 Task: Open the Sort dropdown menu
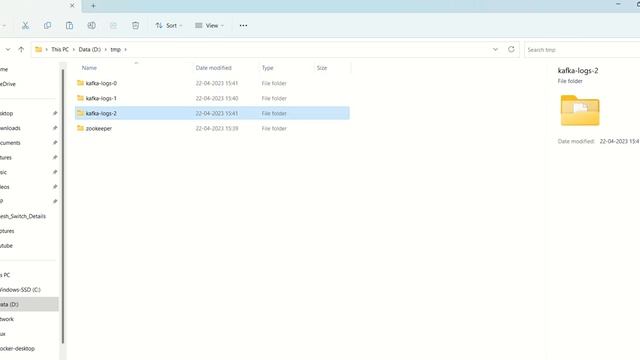(x=169, y=25)
